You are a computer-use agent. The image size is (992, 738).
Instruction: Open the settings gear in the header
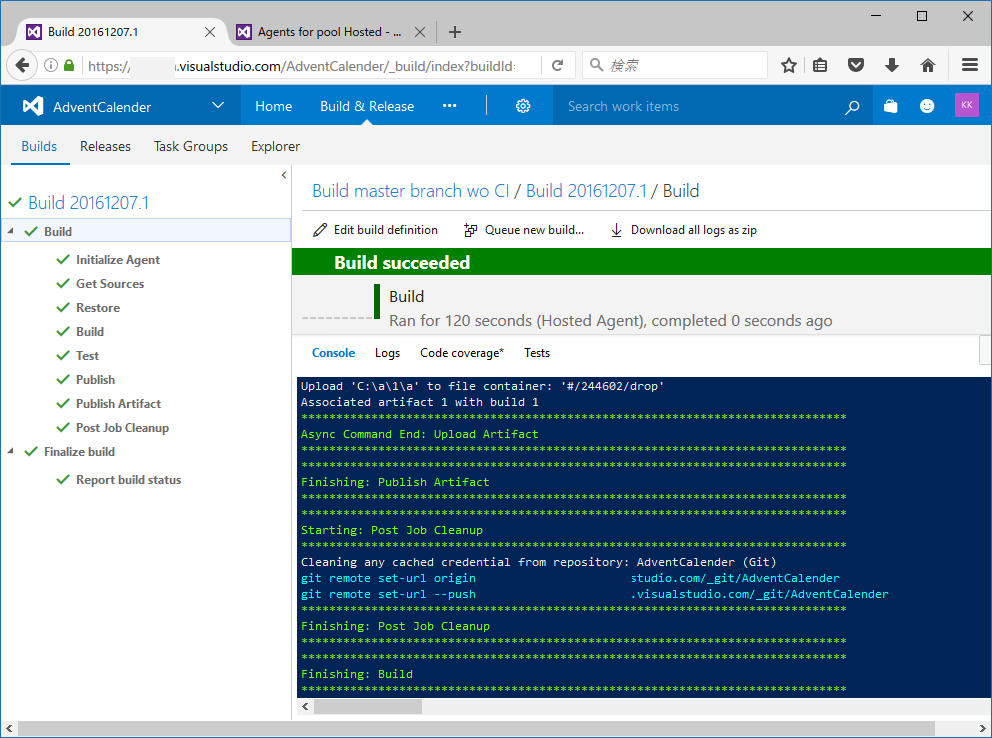coord(523,106)
